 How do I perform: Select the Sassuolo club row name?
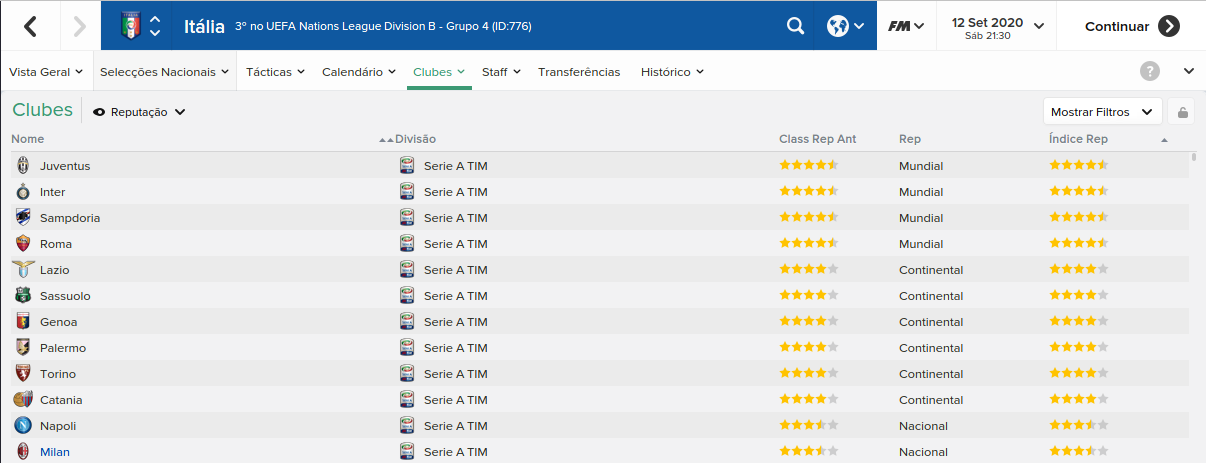point(65,296)
